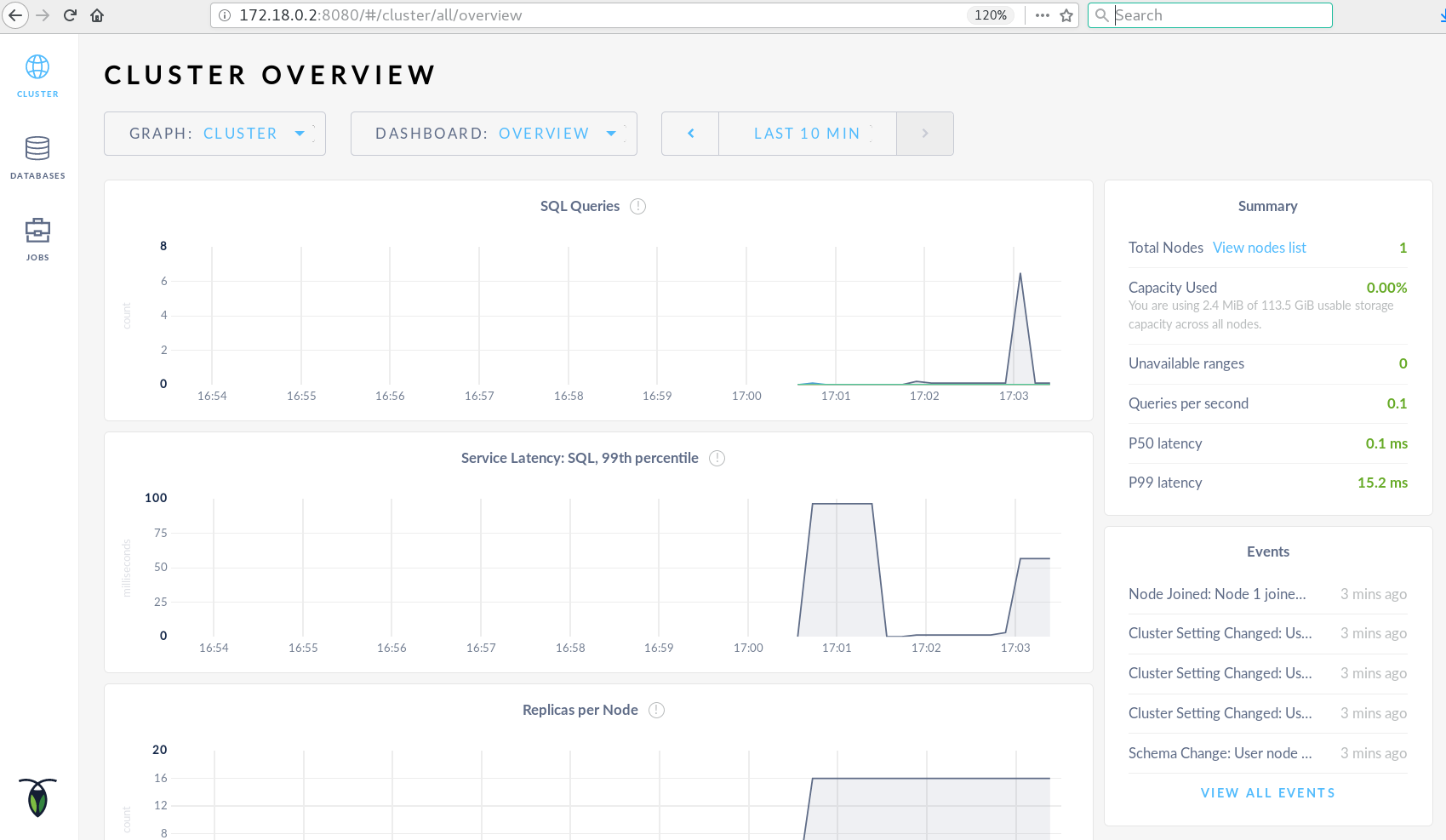Screen dimensions: 1446x840
Task: Open the Databases sidebar section
Action: (x=37, y=157)
